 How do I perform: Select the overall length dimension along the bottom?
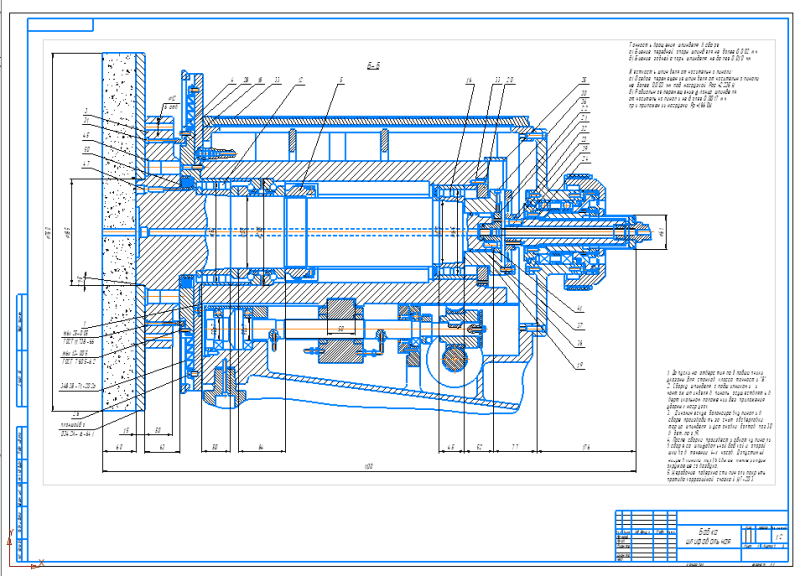coord(369,466)
